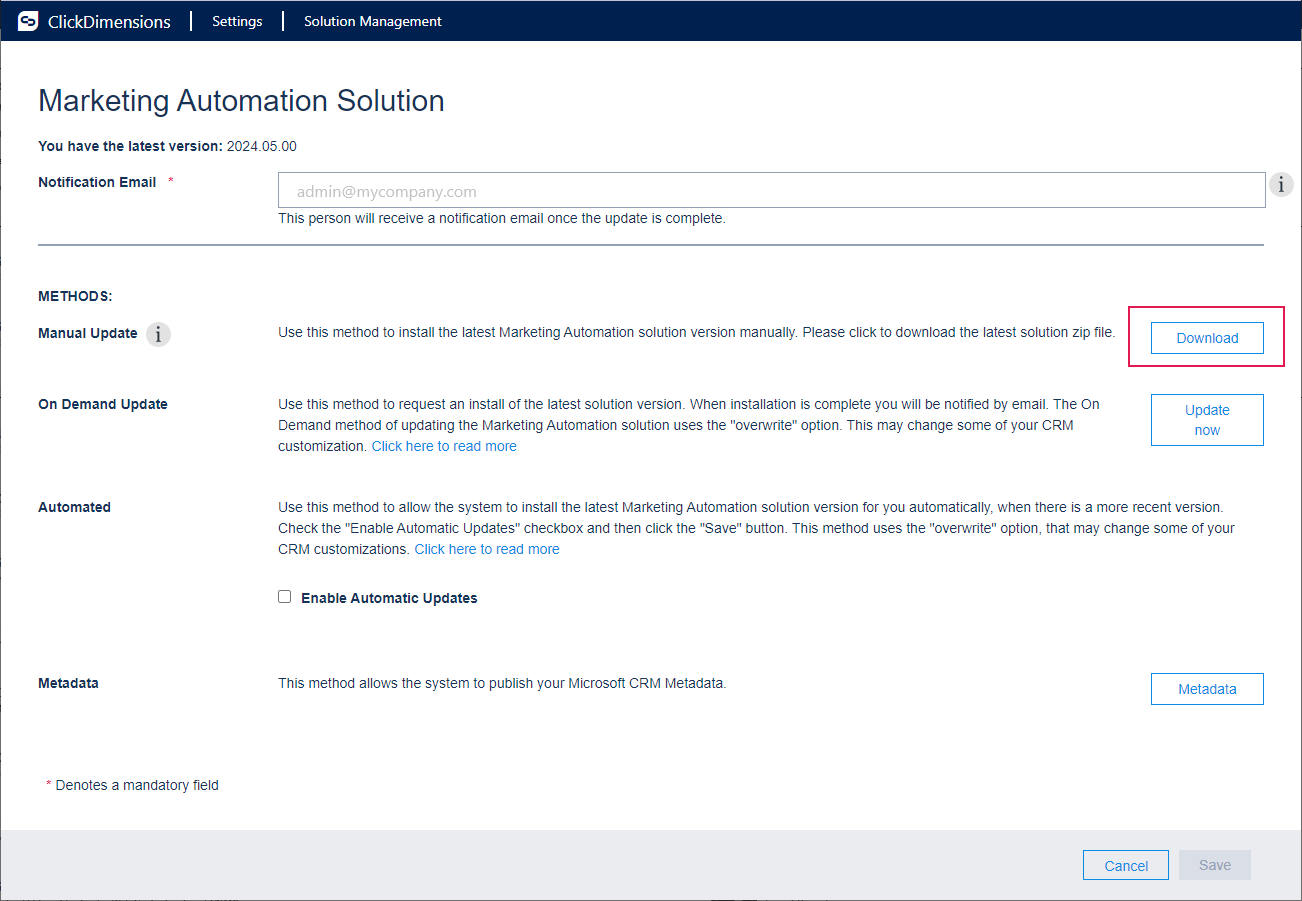The width and height of the screenshot is (1302, 901).
Task: Enable Automatic Updates checkbox
Action: pos(284,595)
